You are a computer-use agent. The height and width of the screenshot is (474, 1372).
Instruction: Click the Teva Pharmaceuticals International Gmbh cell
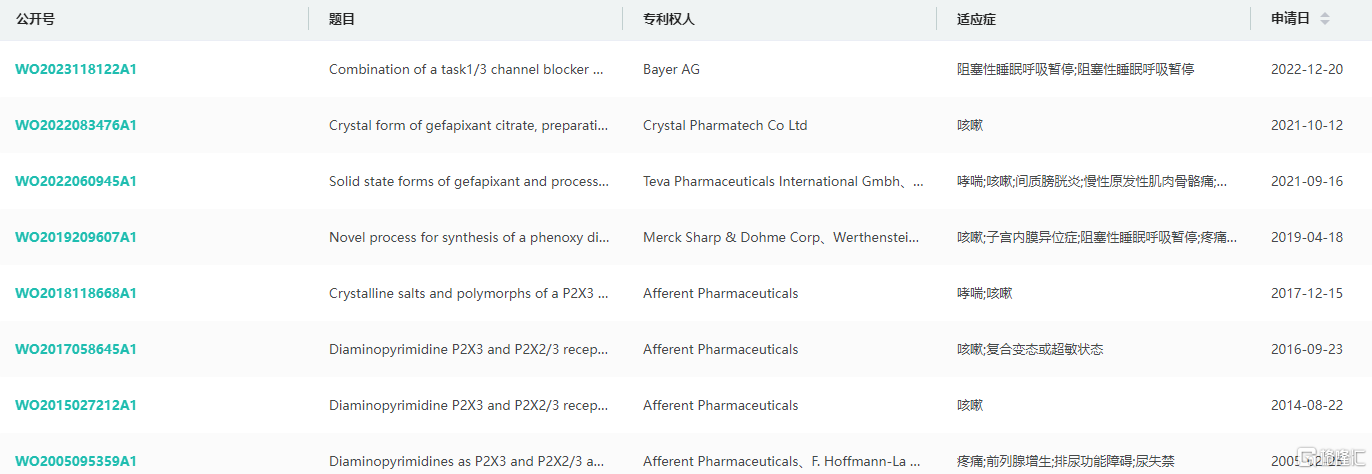[783, 181]
